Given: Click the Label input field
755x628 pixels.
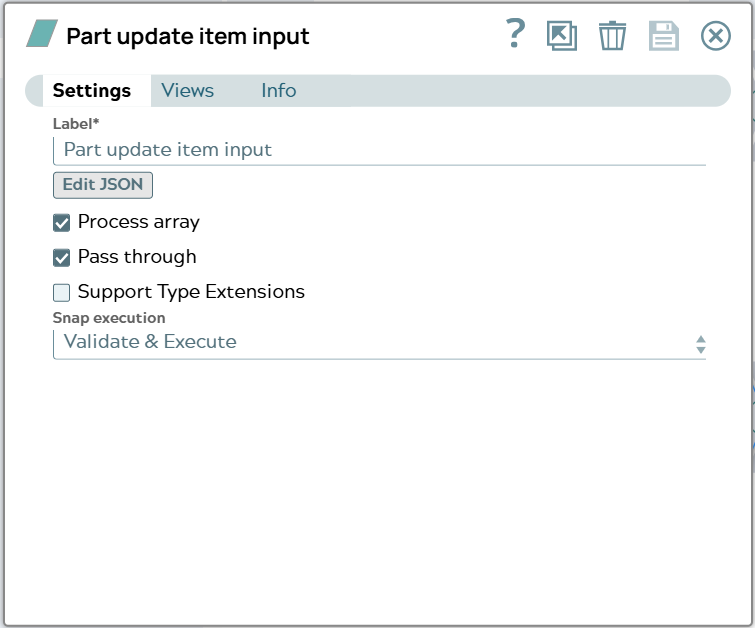Looking at the screenshot, I should pyautogui.click(x=379, y=150).
